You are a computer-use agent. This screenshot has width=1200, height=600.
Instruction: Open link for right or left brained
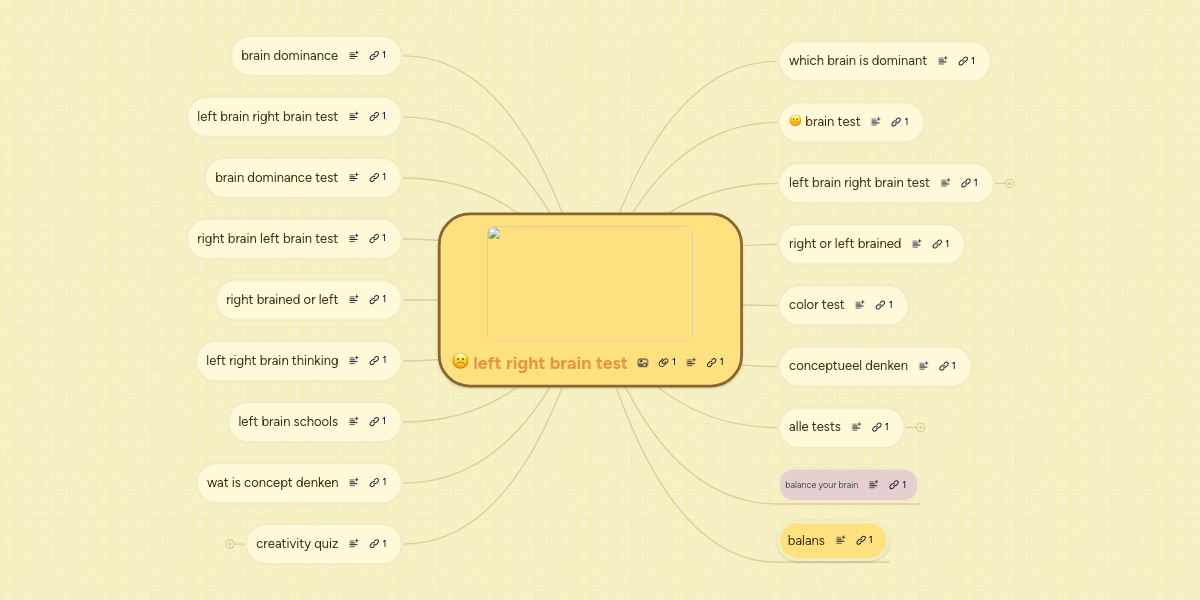pos(940,244)
